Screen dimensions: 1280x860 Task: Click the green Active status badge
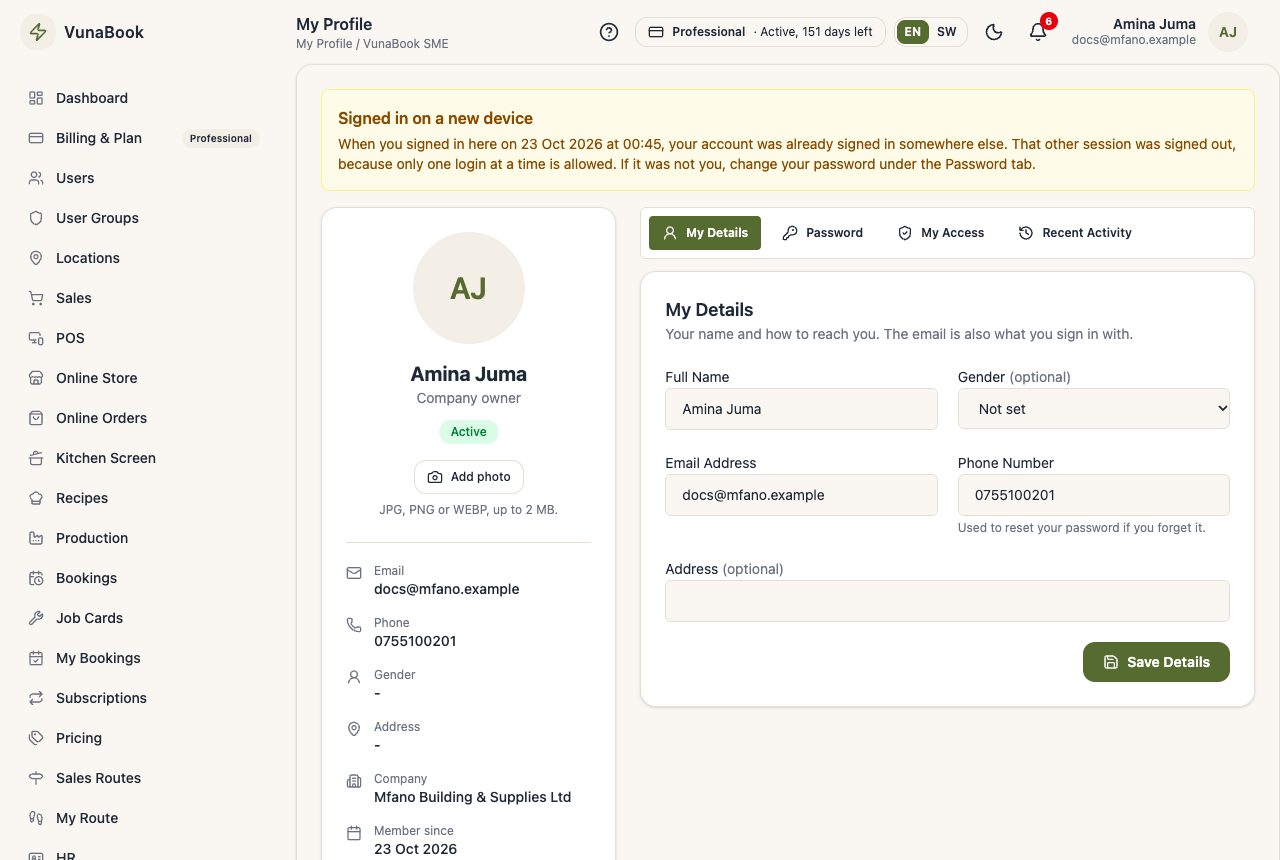point(469,432)
